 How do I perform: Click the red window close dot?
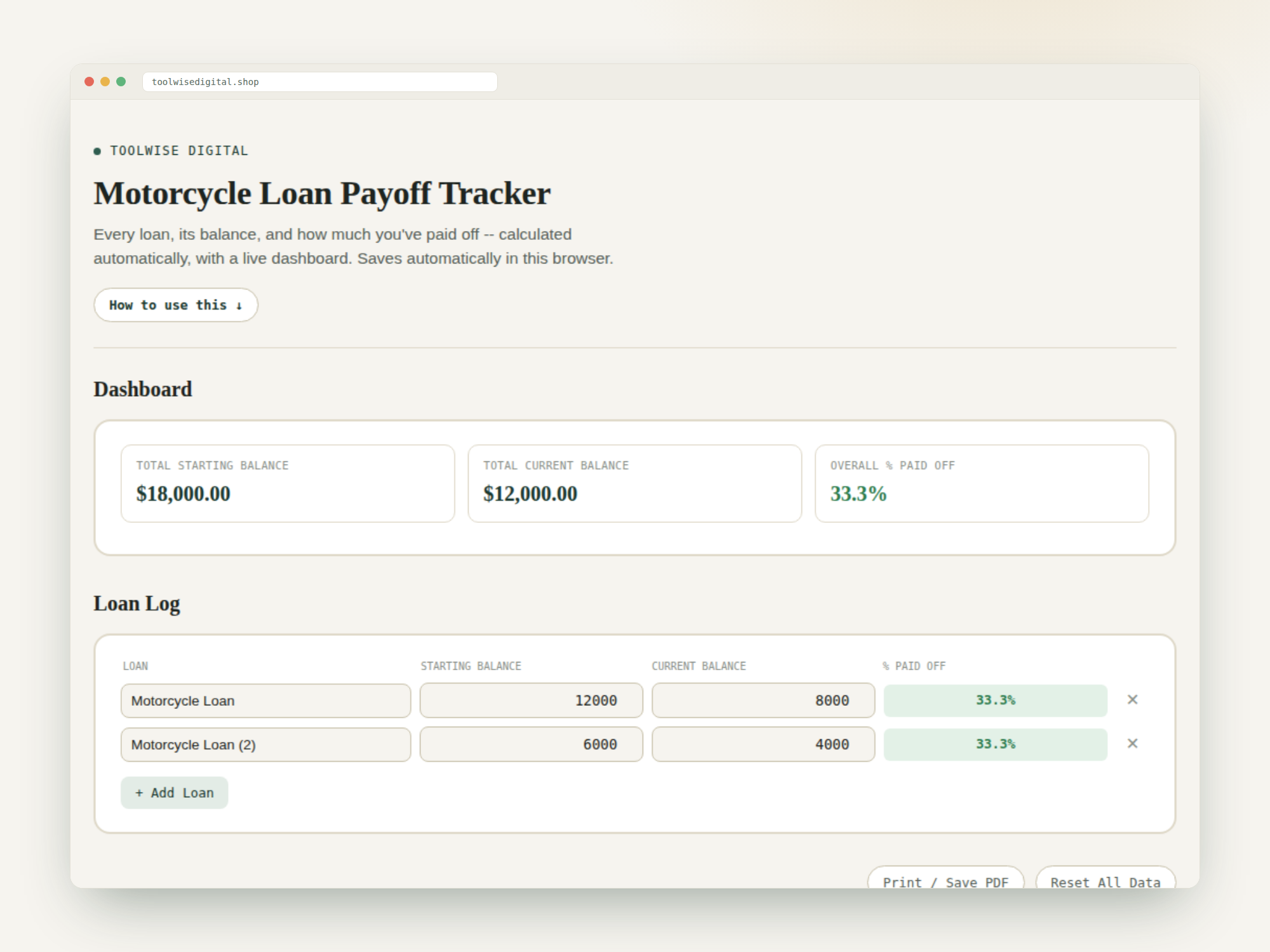90,82
